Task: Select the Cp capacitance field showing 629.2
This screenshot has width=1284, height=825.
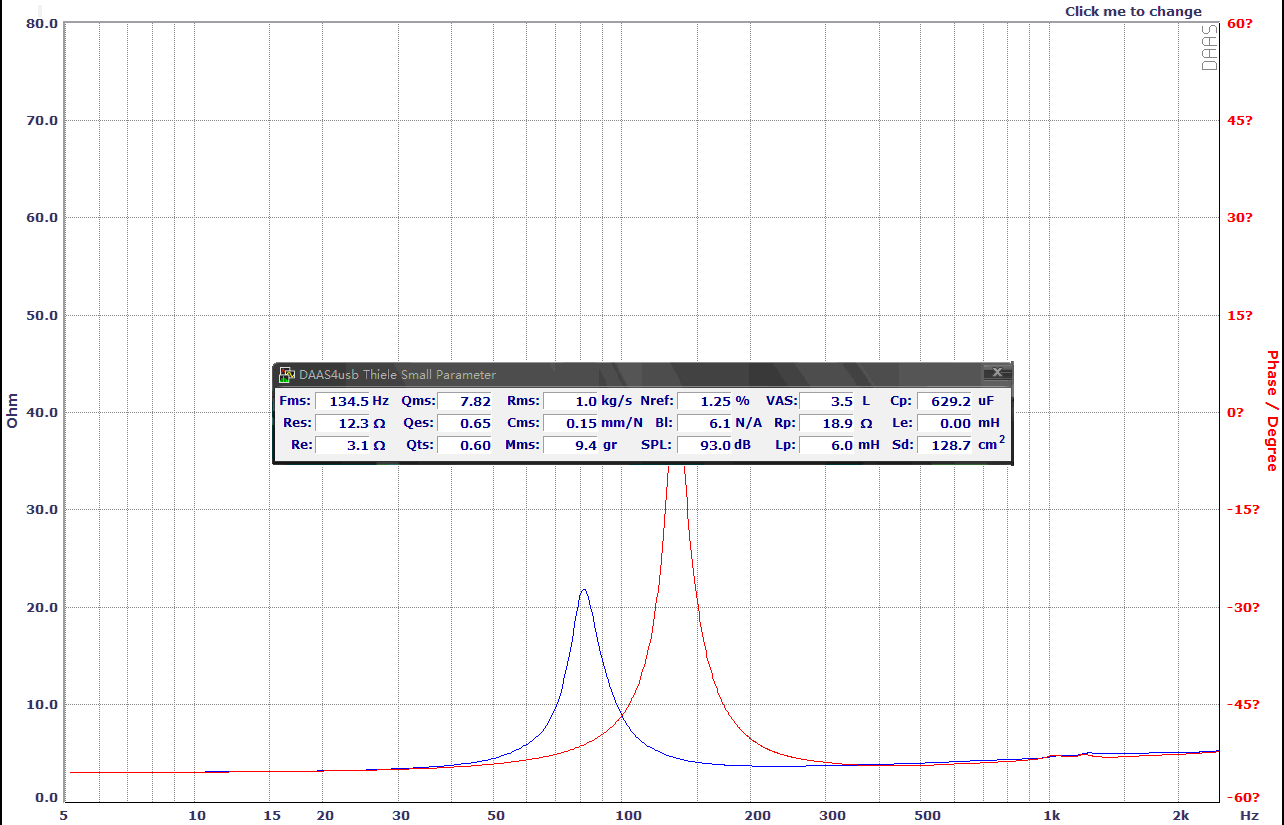Action: pyautogui.click(x=944, y=401)
